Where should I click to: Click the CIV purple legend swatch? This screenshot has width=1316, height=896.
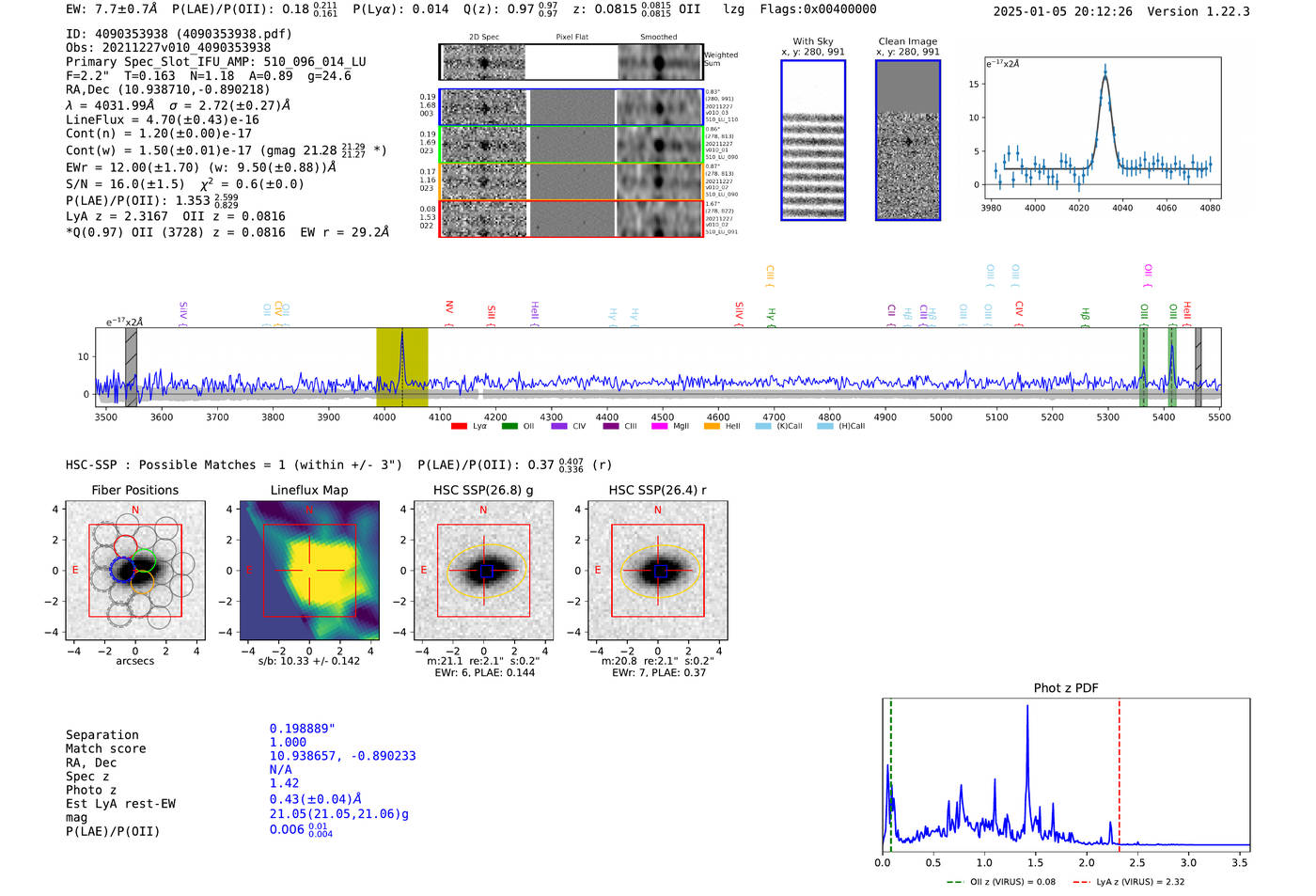[559, 427]
